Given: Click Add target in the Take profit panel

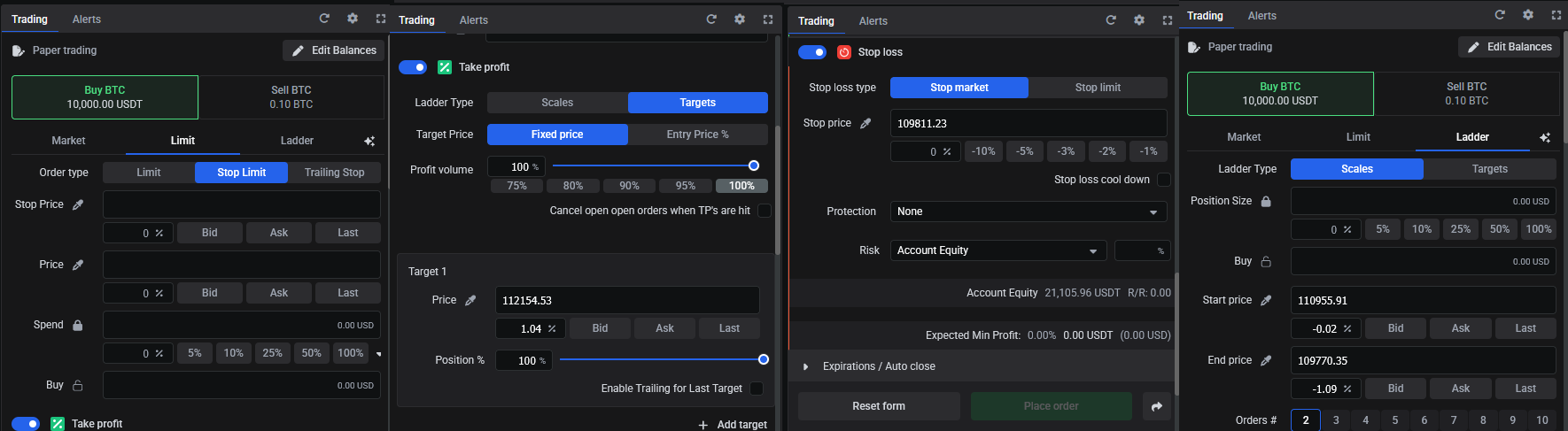Looking at the screenshot, I should point(733,425).
